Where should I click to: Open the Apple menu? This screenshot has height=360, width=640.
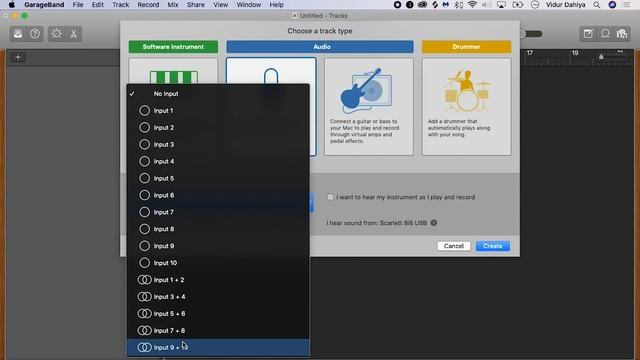point(12,5)
